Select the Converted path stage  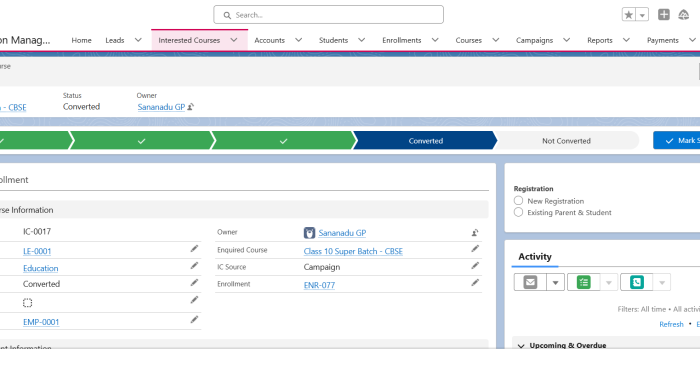pyautogui.click(x=425, y=141)
